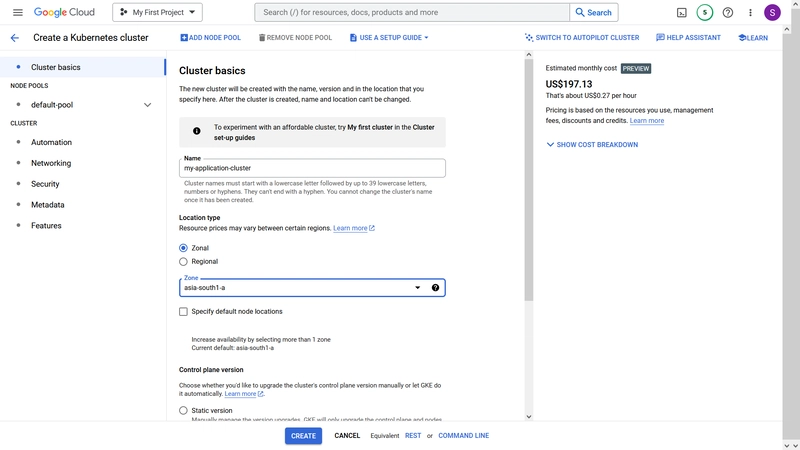Viewport: 800px width, 450px height.
Task: Select the Static version radio button
Action: click(183, 411)
